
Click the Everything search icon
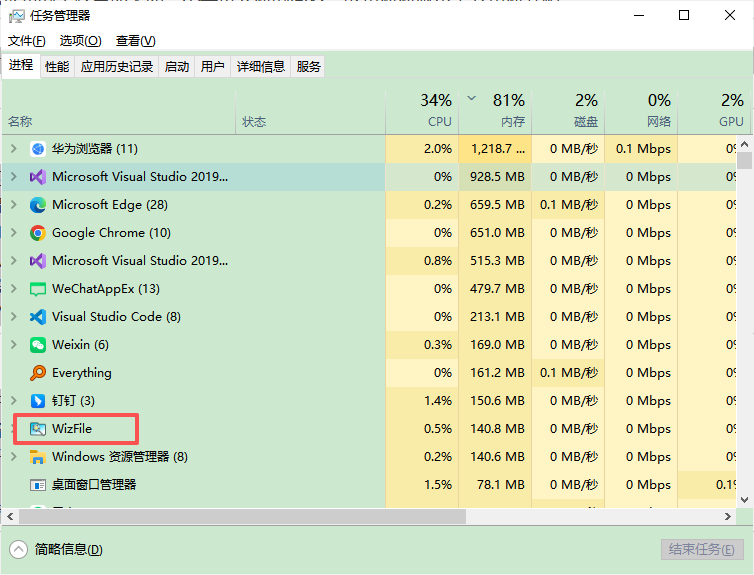[38, 373]
